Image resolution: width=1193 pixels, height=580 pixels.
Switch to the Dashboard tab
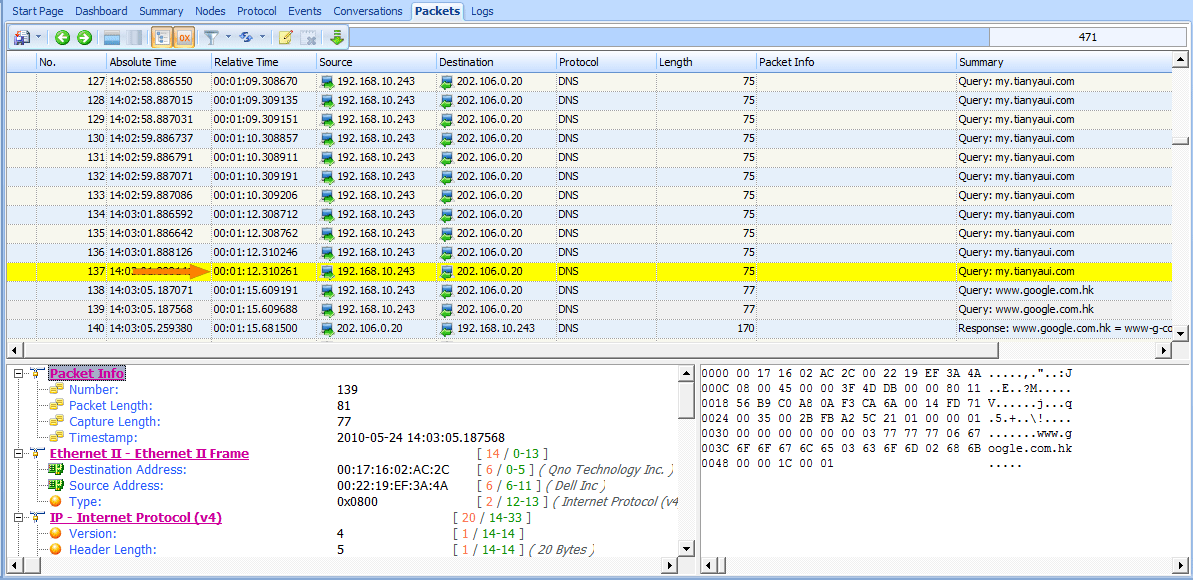pos(102,11)
